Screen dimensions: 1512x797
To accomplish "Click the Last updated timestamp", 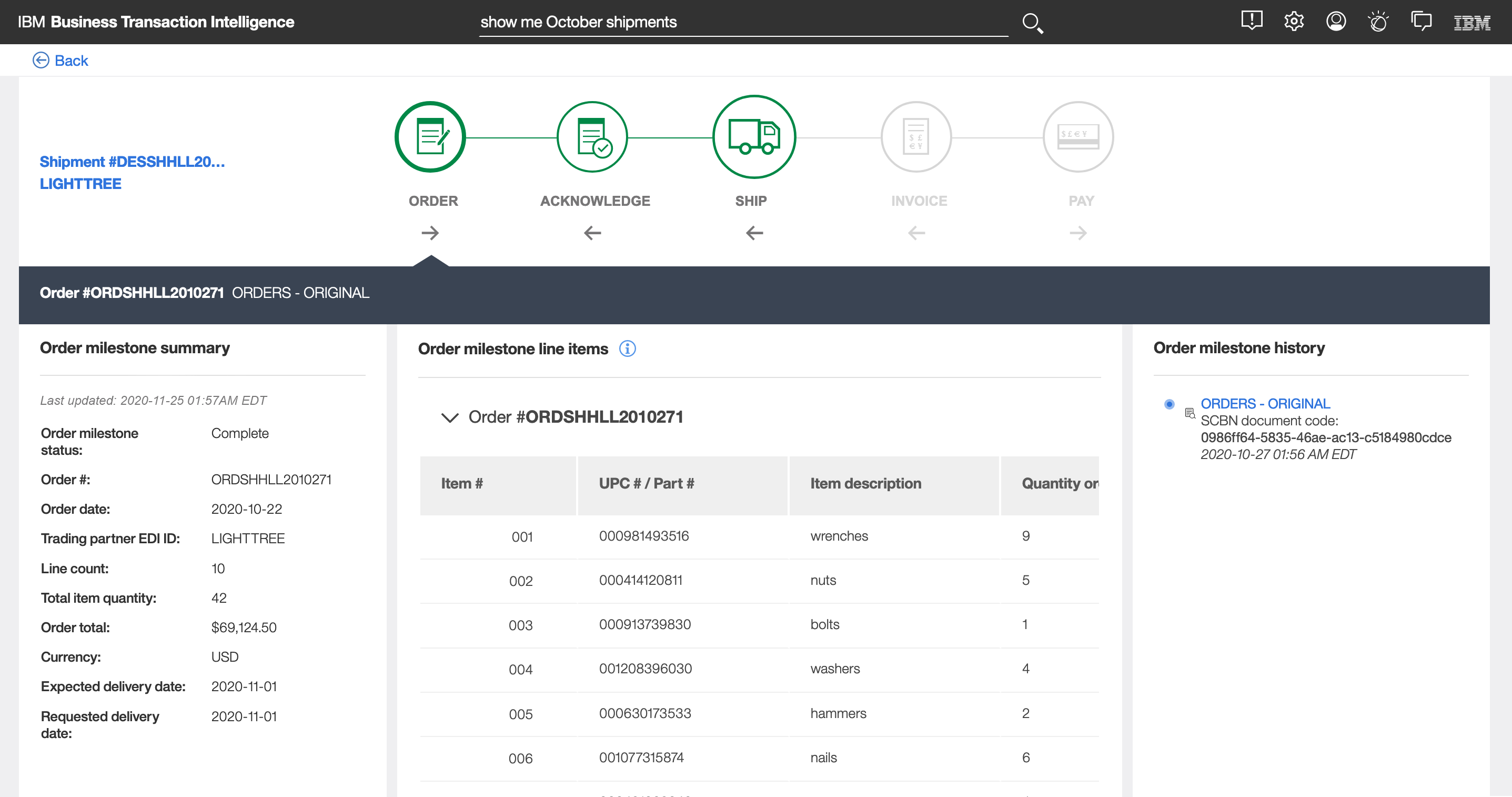I will pos(153,401).
